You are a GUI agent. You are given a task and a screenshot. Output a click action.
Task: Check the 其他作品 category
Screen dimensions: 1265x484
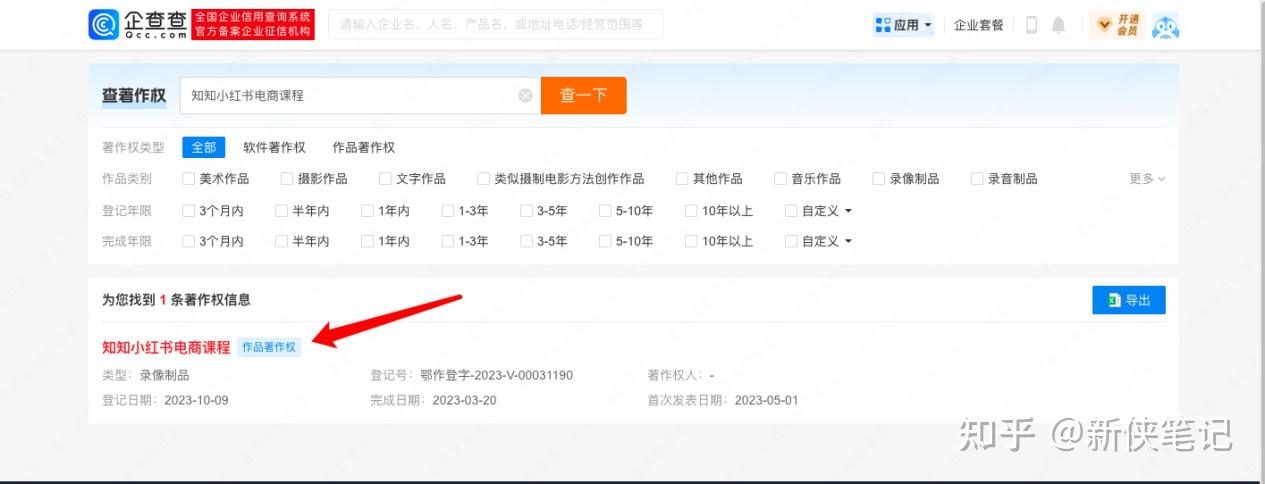682,179
